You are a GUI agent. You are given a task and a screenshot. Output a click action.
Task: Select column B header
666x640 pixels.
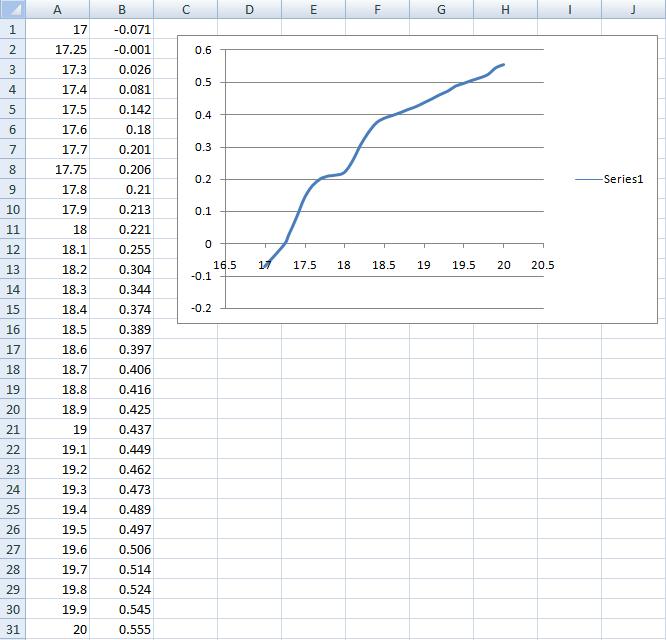121,9
